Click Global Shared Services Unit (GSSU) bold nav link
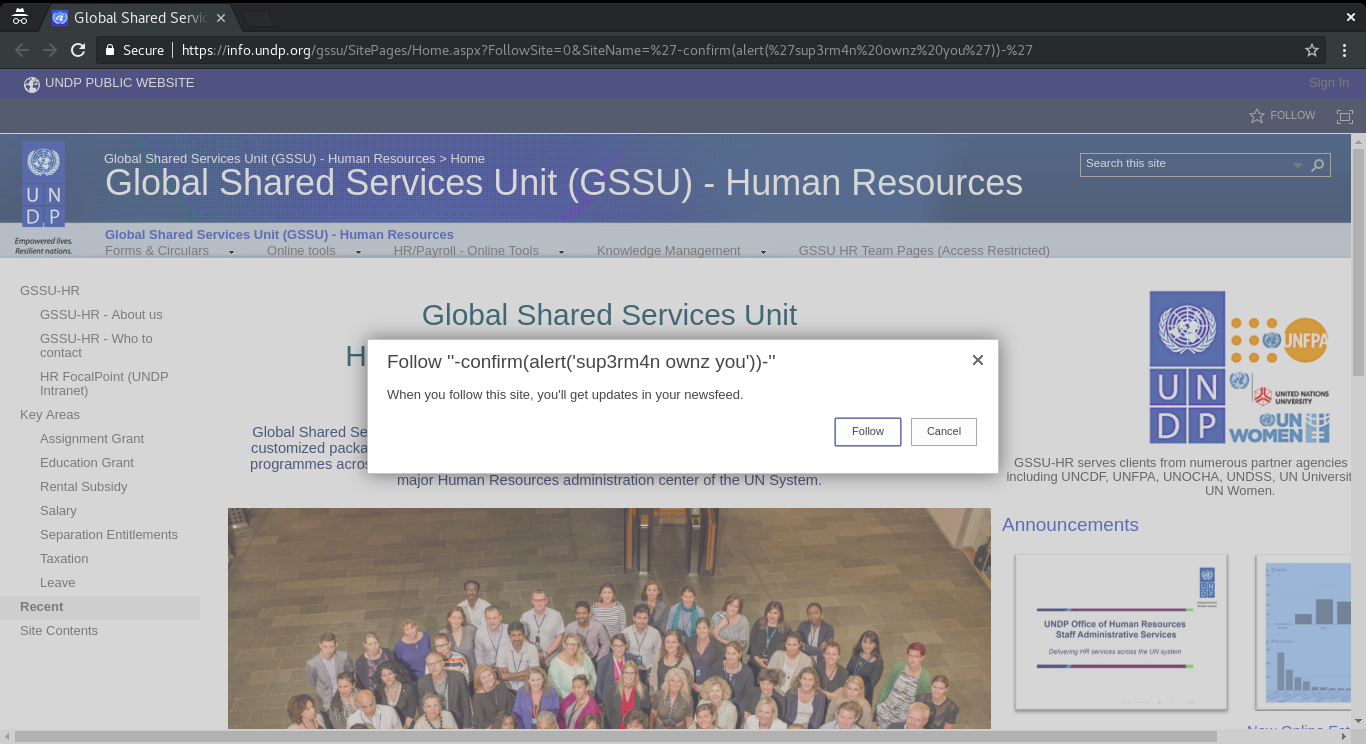Image resolution: width=1366 pixels, height=744 pixels. (279, 235)
